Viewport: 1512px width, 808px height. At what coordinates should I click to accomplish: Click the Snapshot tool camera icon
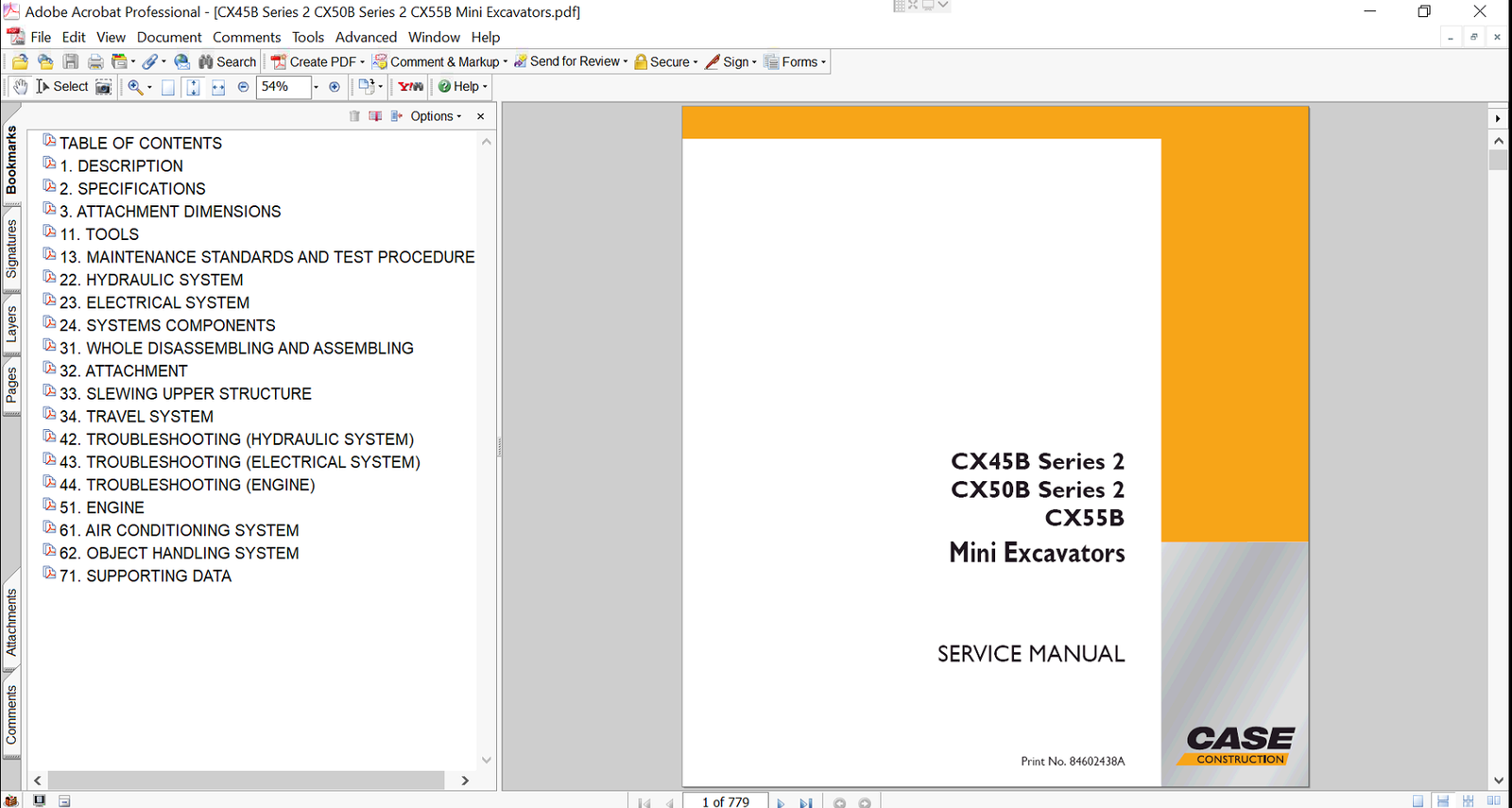tap(104, 87)
